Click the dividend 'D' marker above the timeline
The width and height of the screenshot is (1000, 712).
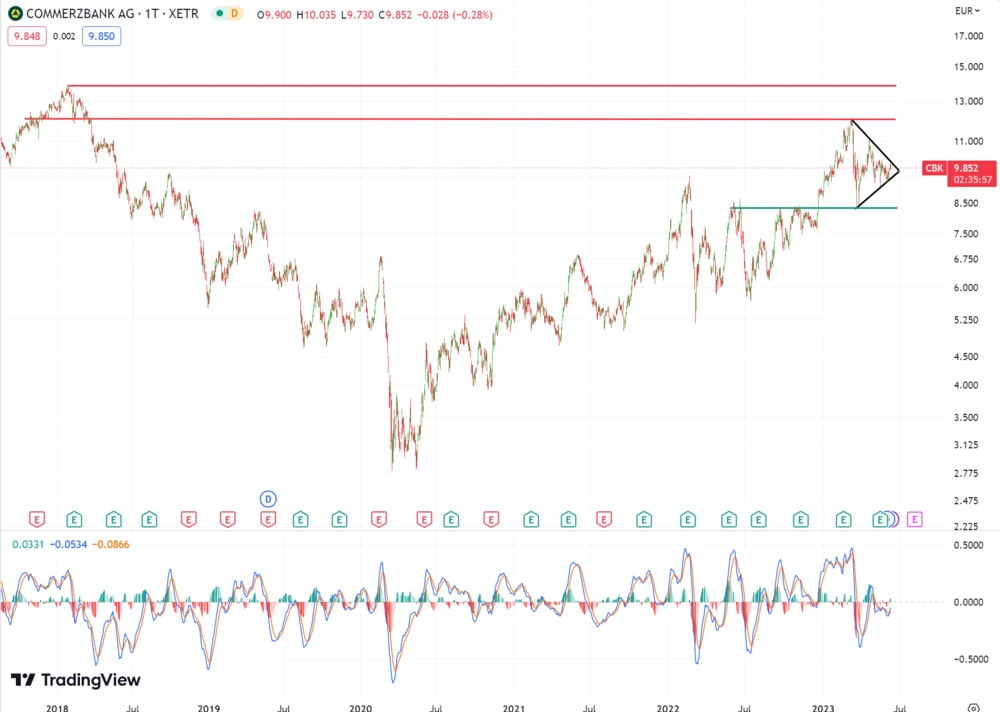(267, 498)
